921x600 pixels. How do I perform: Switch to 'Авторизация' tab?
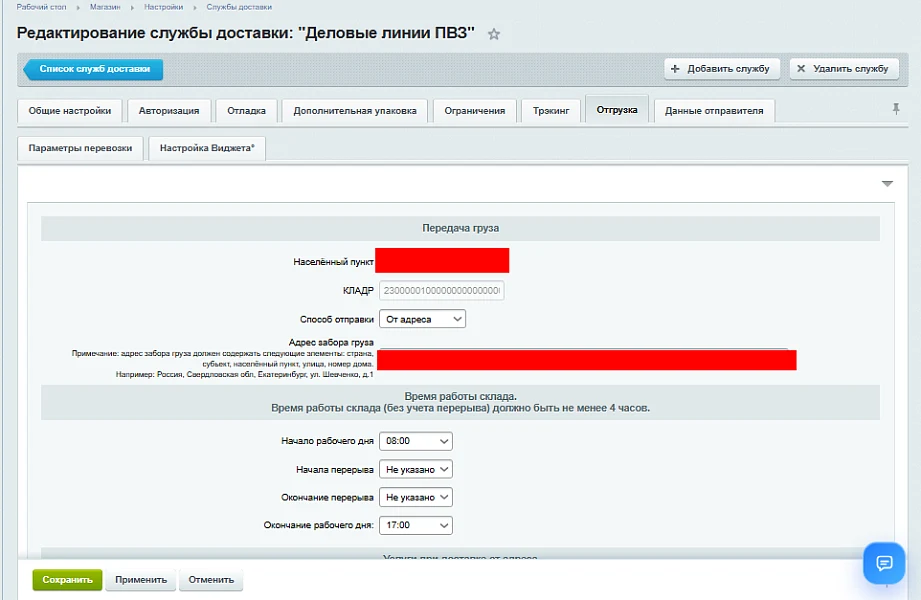tap(169, 110)
